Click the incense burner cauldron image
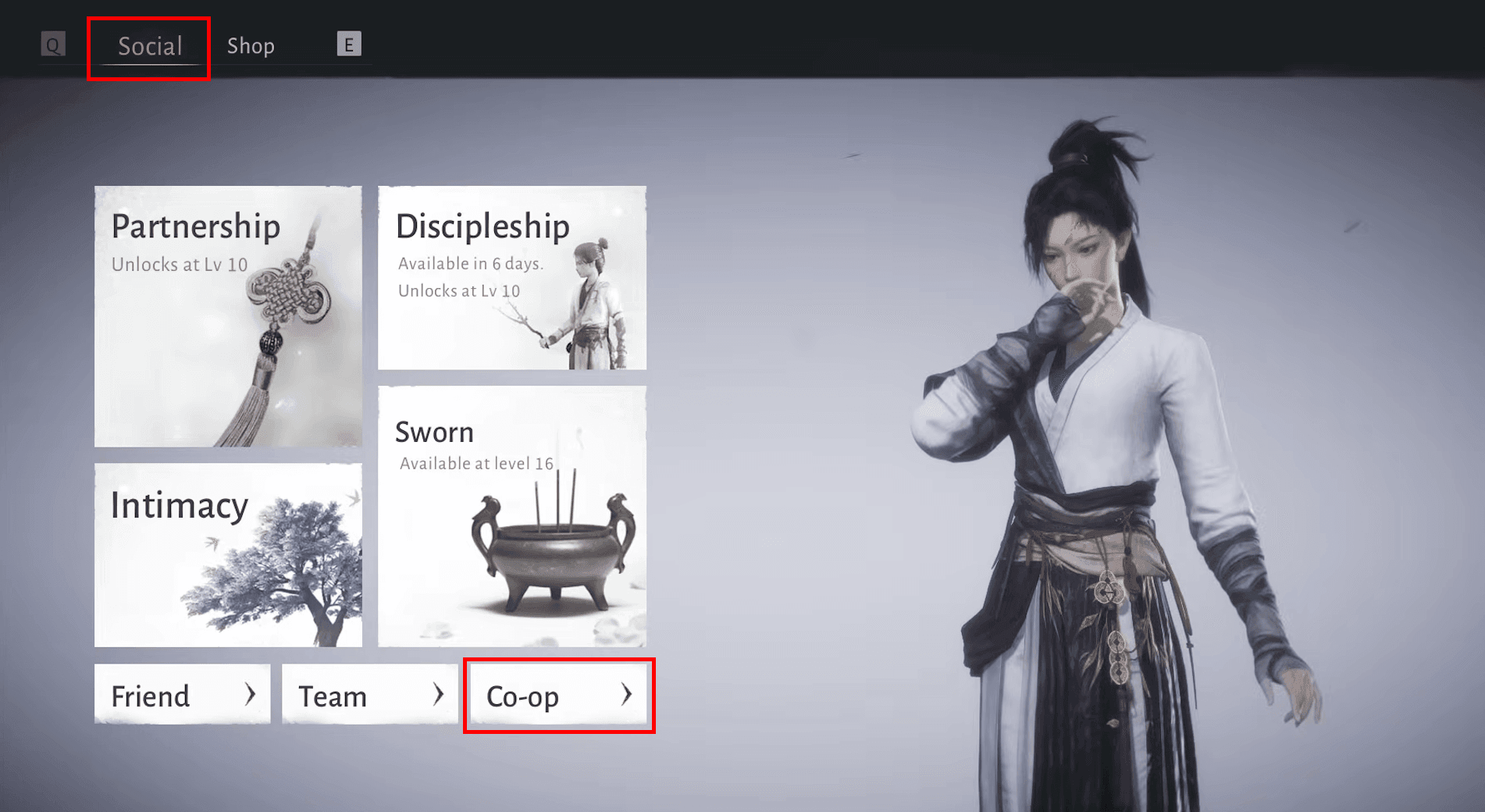1485x812 pixels. (x=553, y=547)
